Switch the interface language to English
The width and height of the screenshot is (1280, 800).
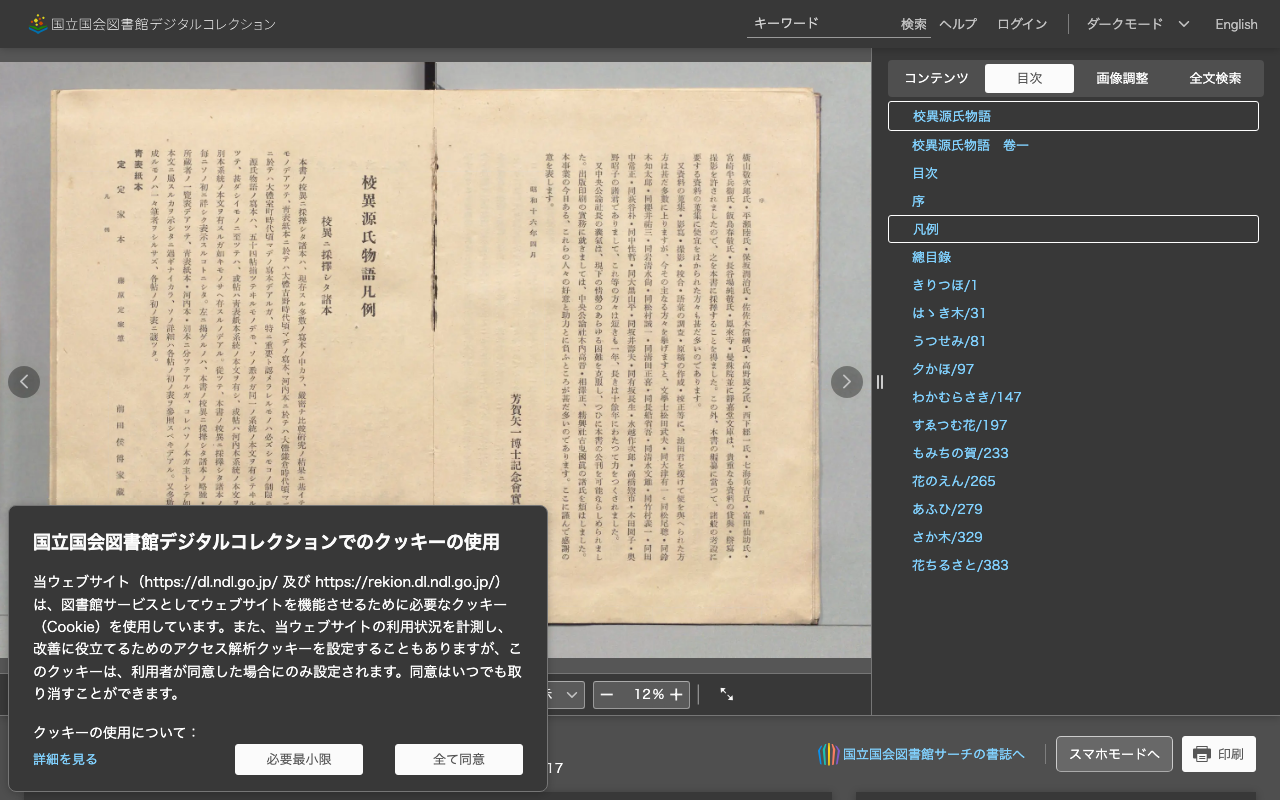point(1236,24)
